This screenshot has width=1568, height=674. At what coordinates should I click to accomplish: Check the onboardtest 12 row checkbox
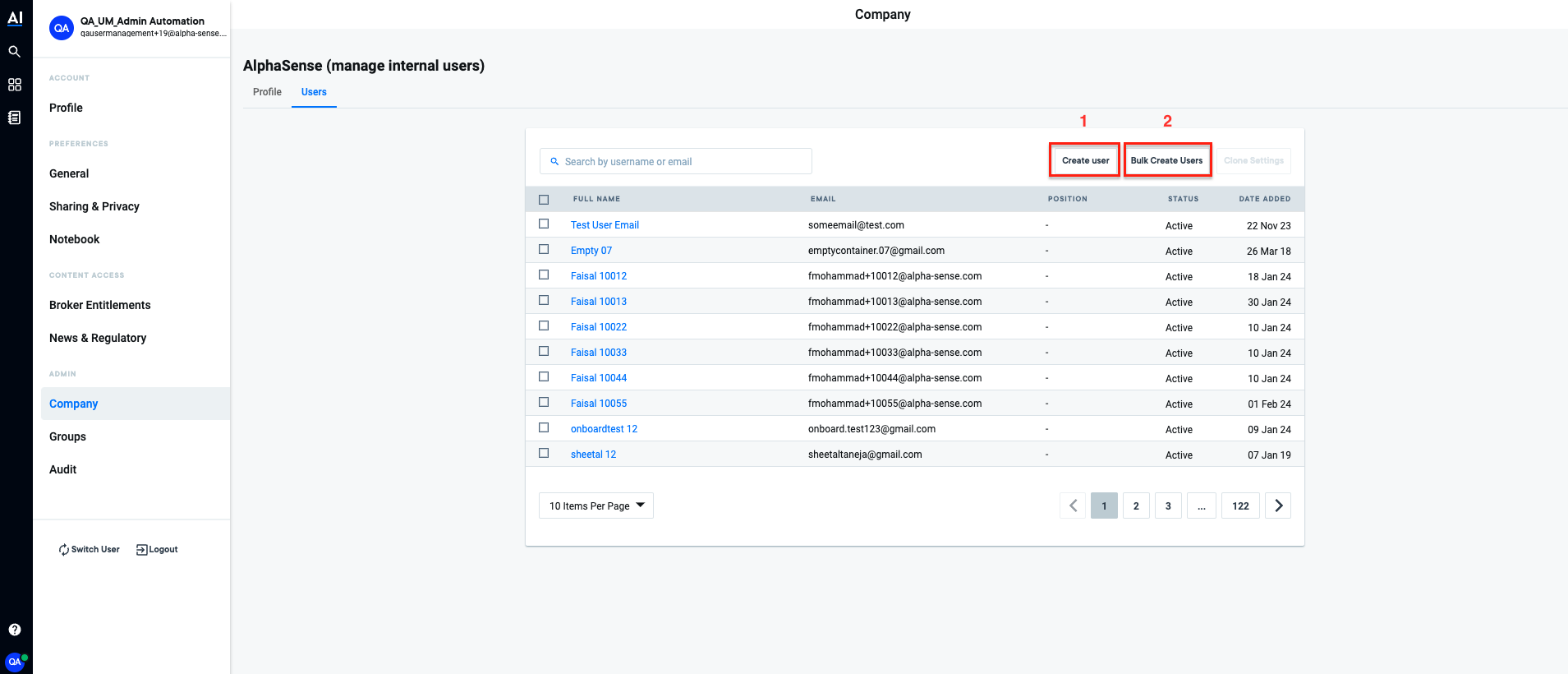tap(544, 427)
